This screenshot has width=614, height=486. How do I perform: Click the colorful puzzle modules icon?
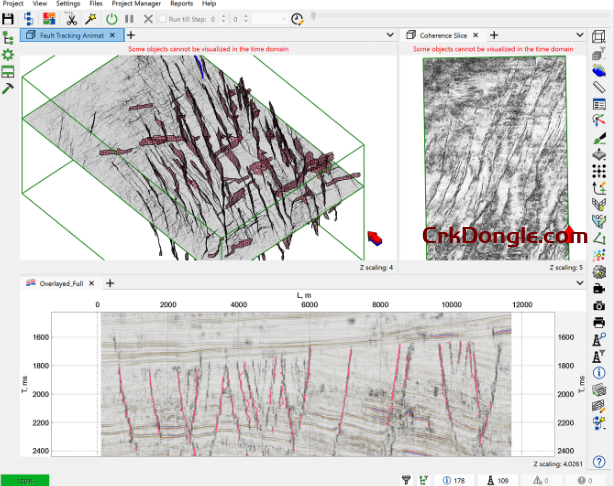click(x=49, y=19)
